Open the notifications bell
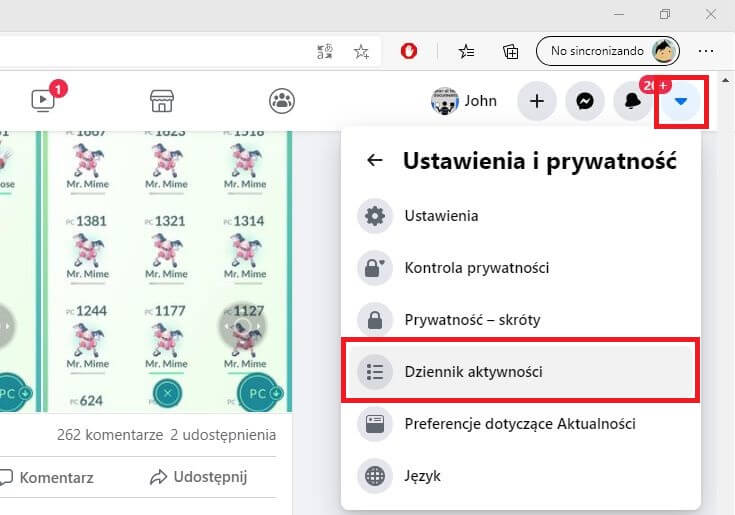Image resolution: width=735 pixels, height=515 pixels. [x=632, y=101]
